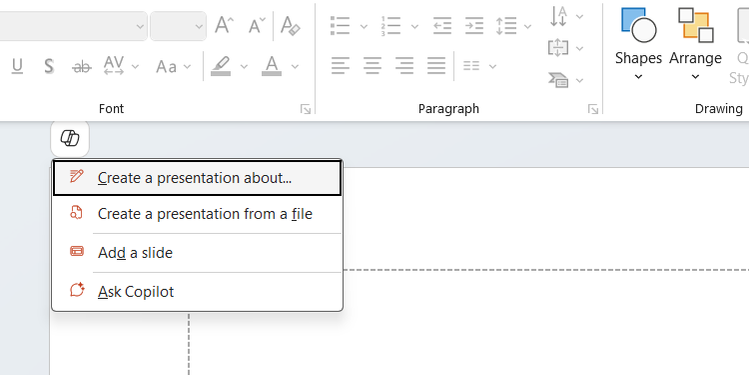Viewport: 749px width, 375px height.
Task: Click the add or remove columns icon
Action: pos(471,66)
